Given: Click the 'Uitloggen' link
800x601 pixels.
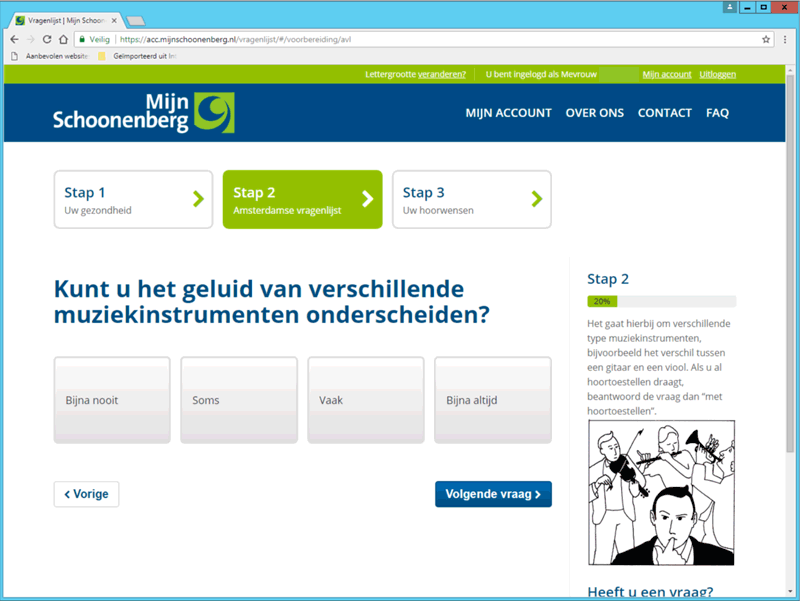Looking at the screenshot, I should 719,74.
